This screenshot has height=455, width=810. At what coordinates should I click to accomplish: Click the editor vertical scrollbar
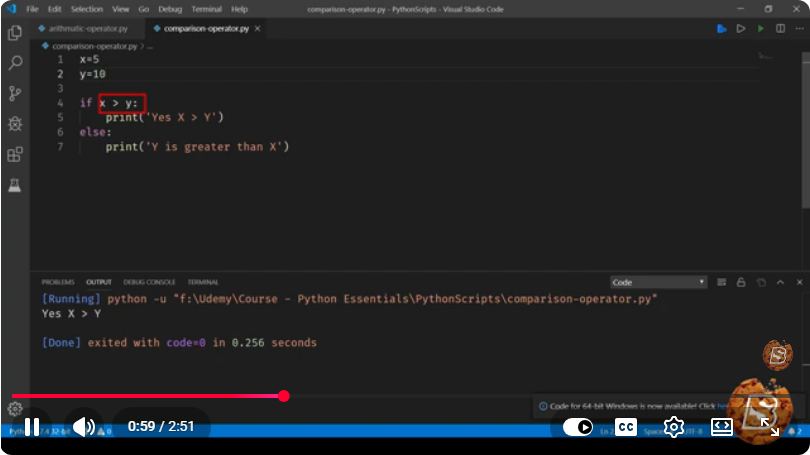pos(805,130)
